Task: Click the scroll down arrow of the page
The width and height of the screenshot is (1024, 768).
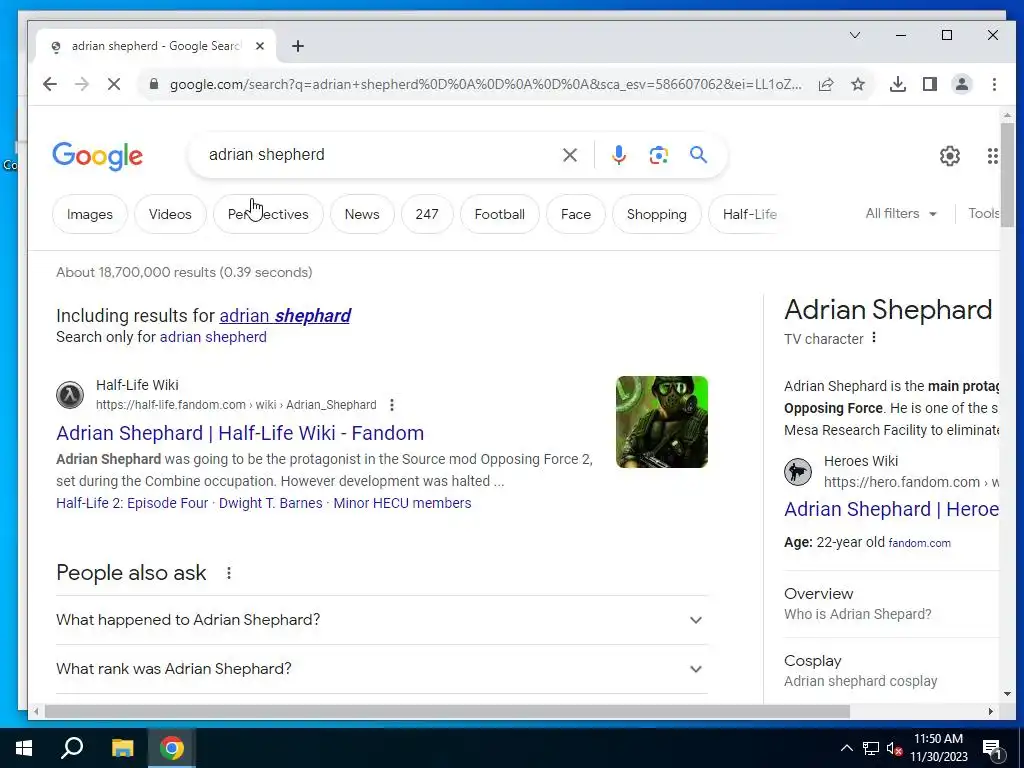Action: (1007, 694)
